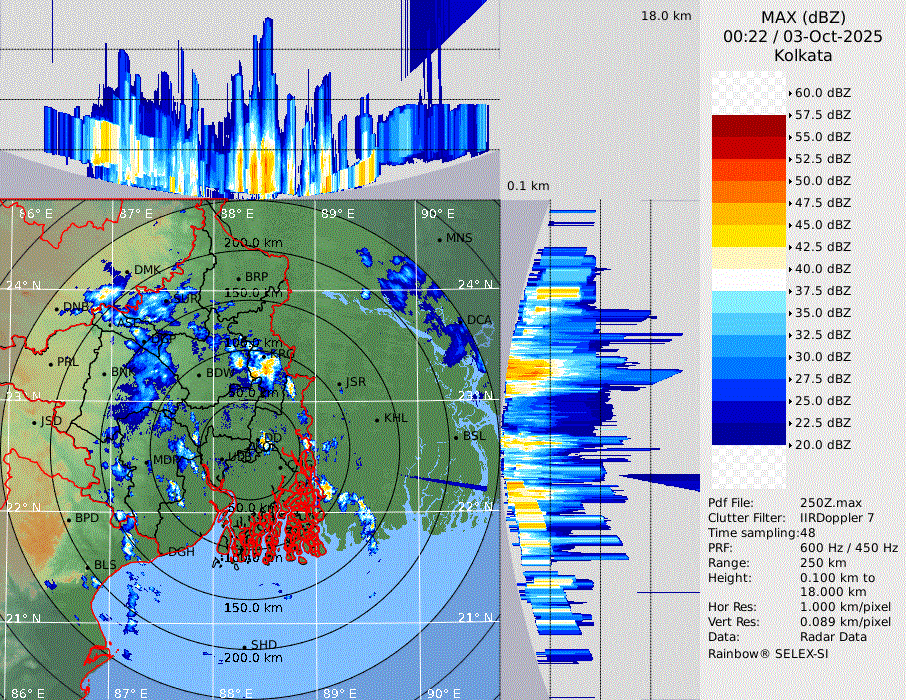Click the 200.0 km range ring label near top

pyautogui.click(x=252, y=243)
